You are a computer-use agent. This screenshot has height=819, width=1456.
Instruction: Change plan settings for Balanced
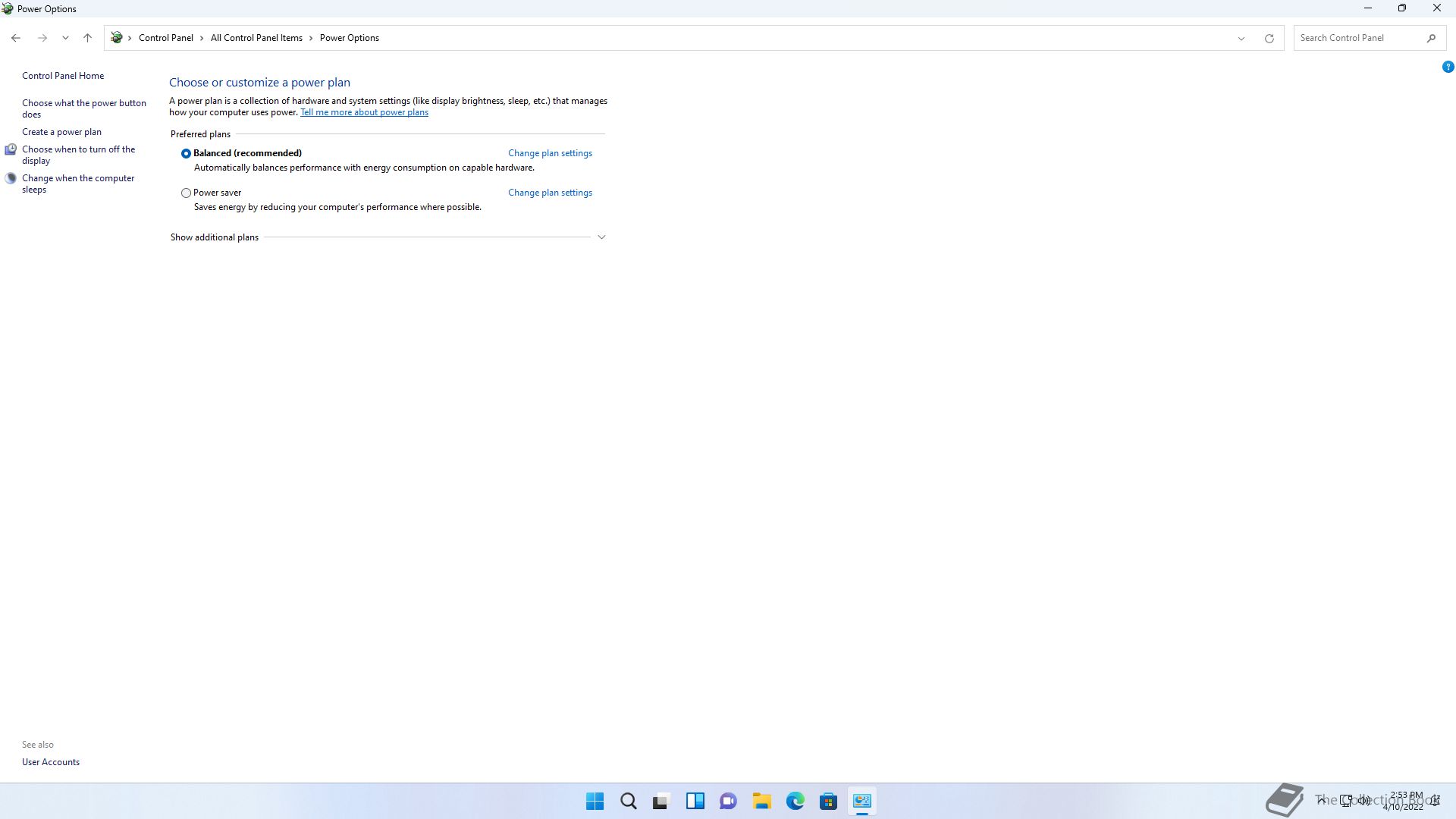click(x=550, y=153)
